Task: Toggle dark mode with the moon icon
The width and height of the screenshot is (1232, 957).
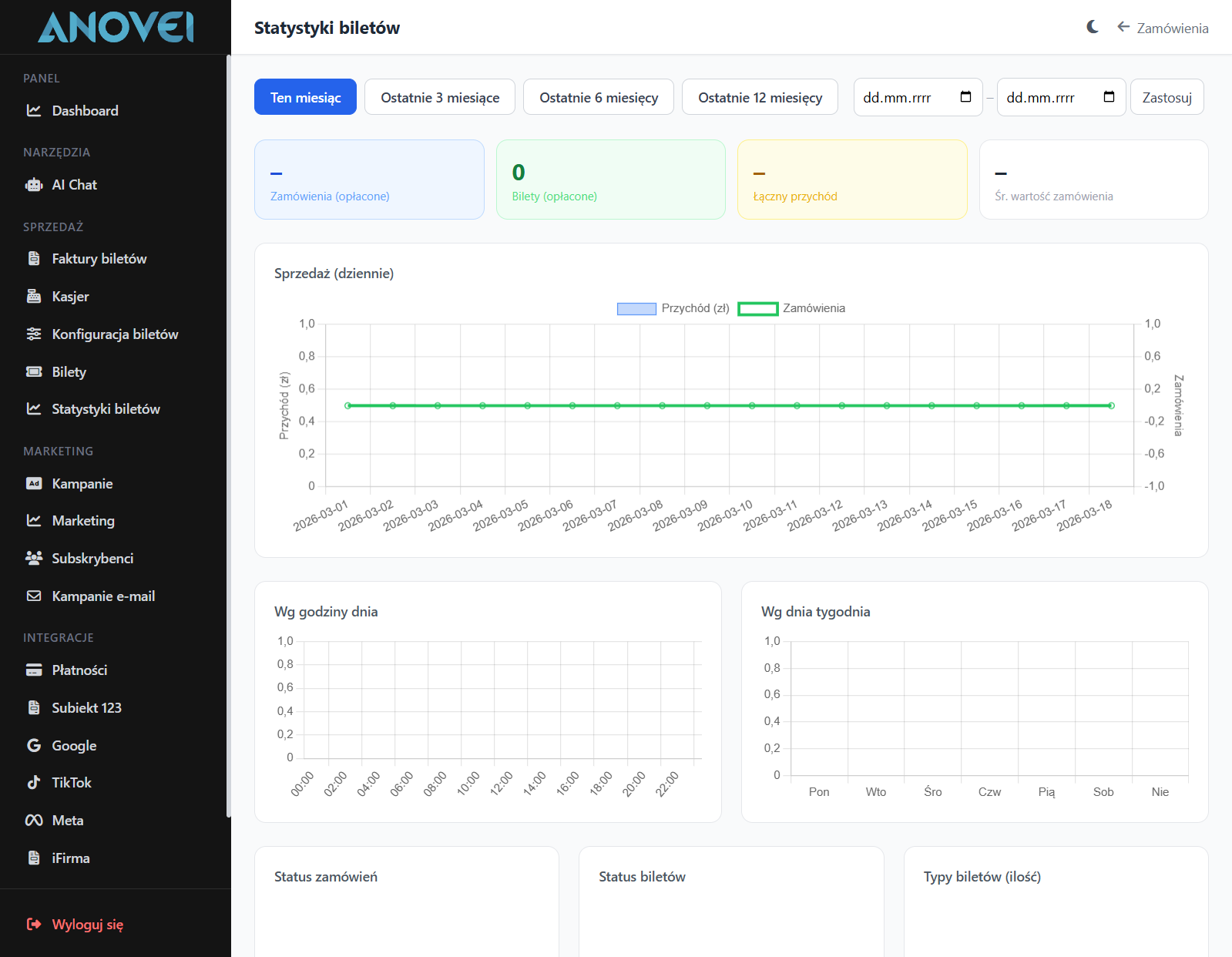Action: (1093, 28)
